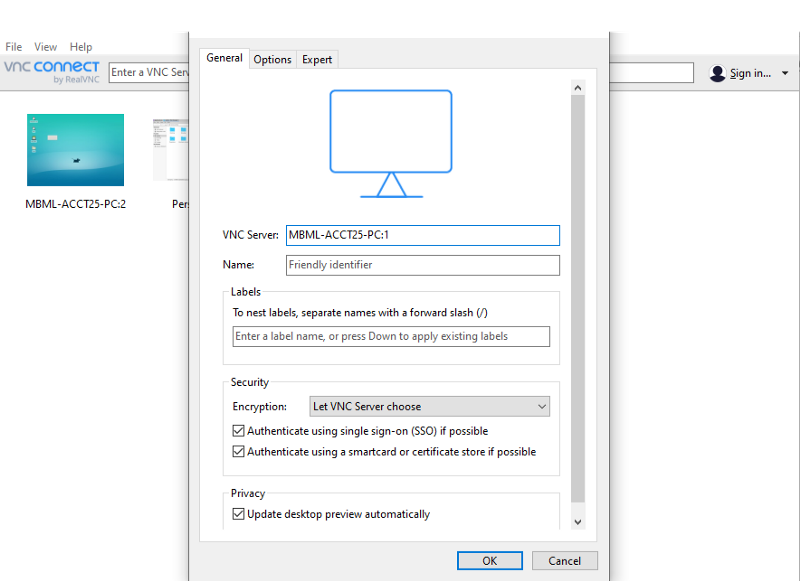
Task: Toggle Authenticate using a smartcard checkbox
Action: click(x=238, y=451)
